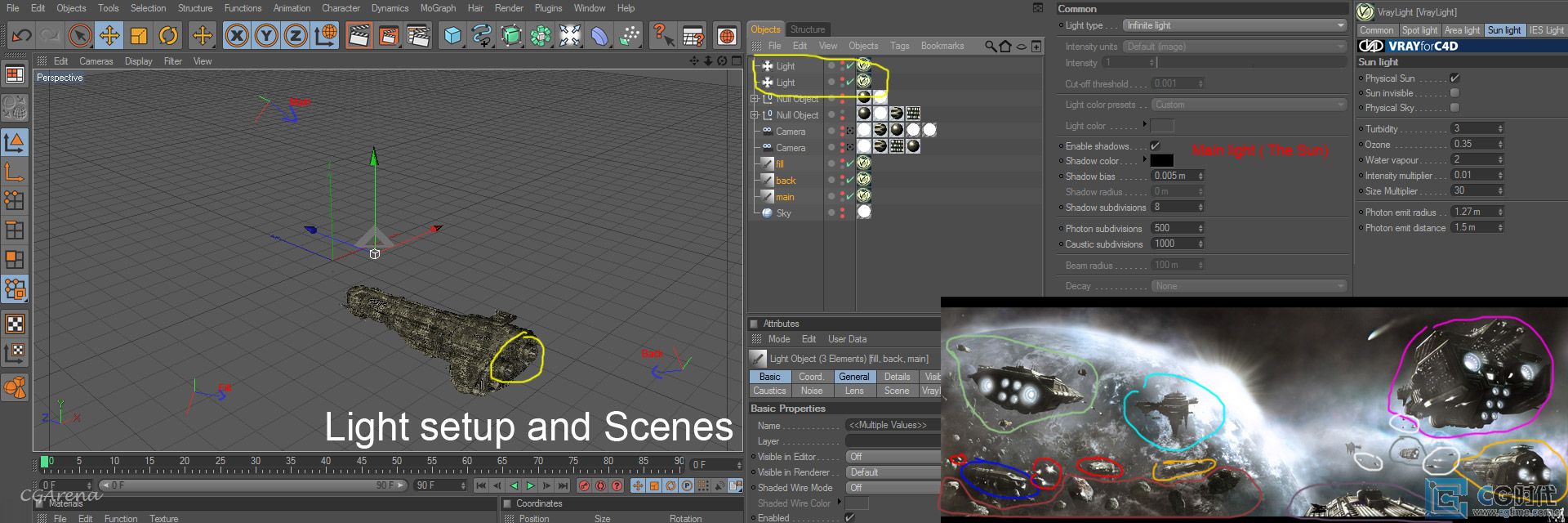
Task: Open the Light type dropdown
Action: click(1234, 25)
